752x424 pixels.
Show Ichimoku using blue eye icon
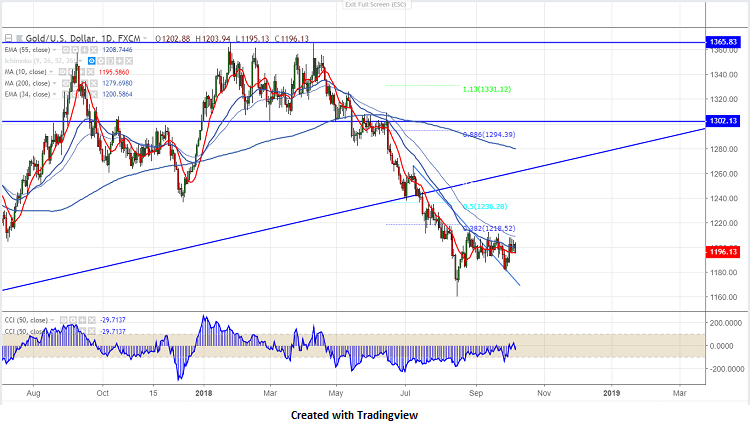point(92,61)
